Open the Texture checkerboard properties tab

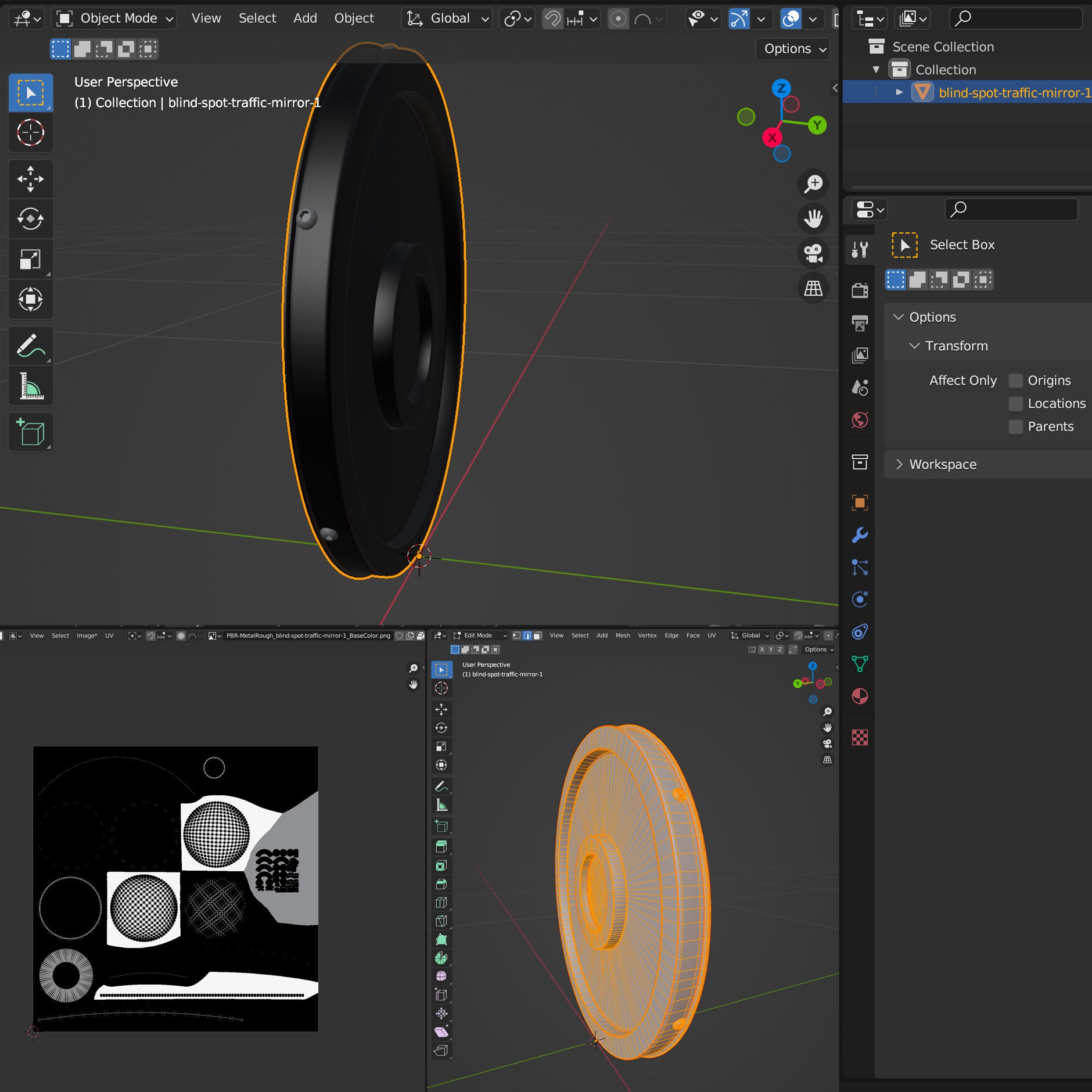coord(860,737)
